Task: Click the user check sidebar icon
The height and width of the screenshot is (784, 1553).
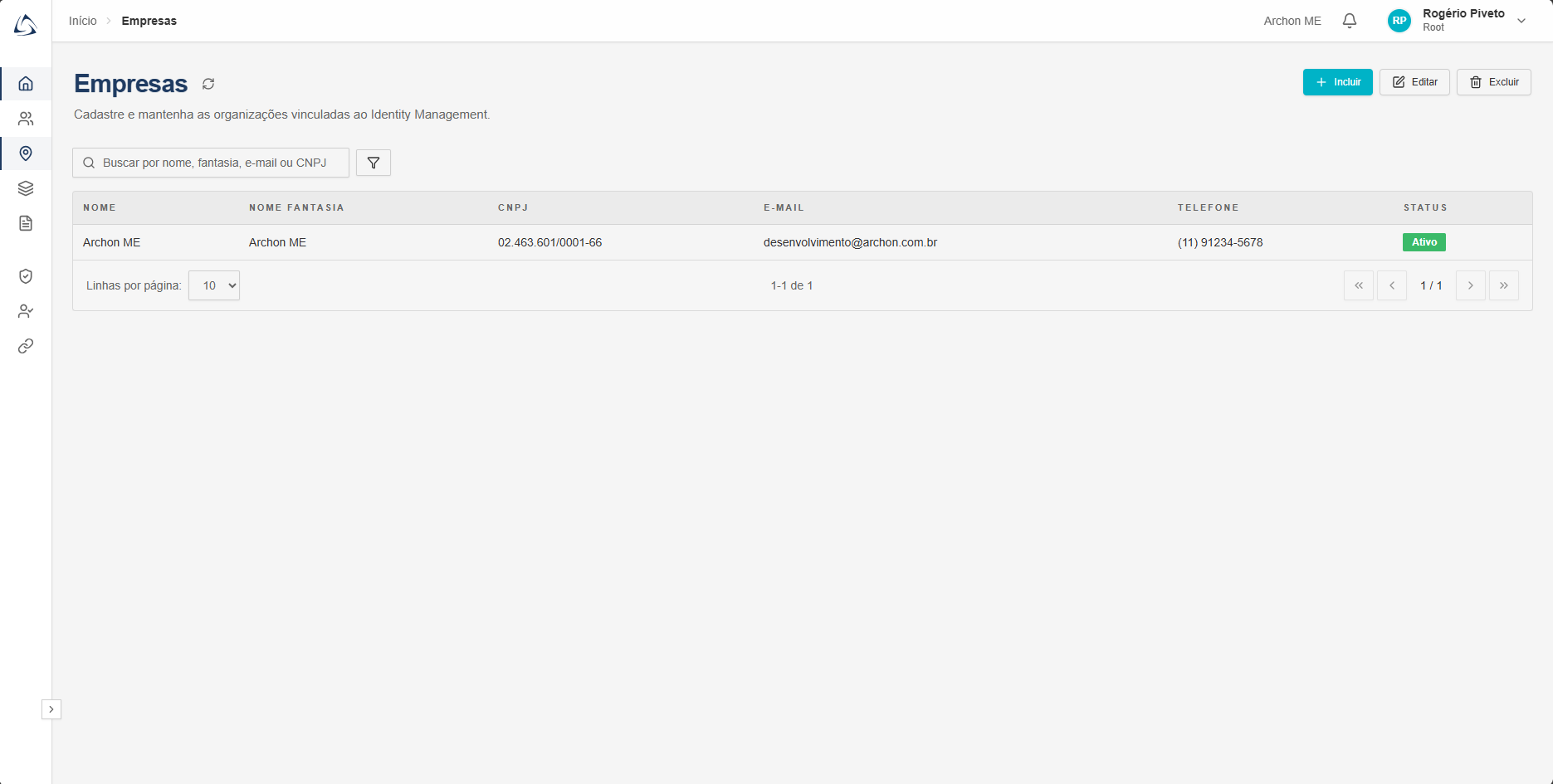Action: point(26,311)
